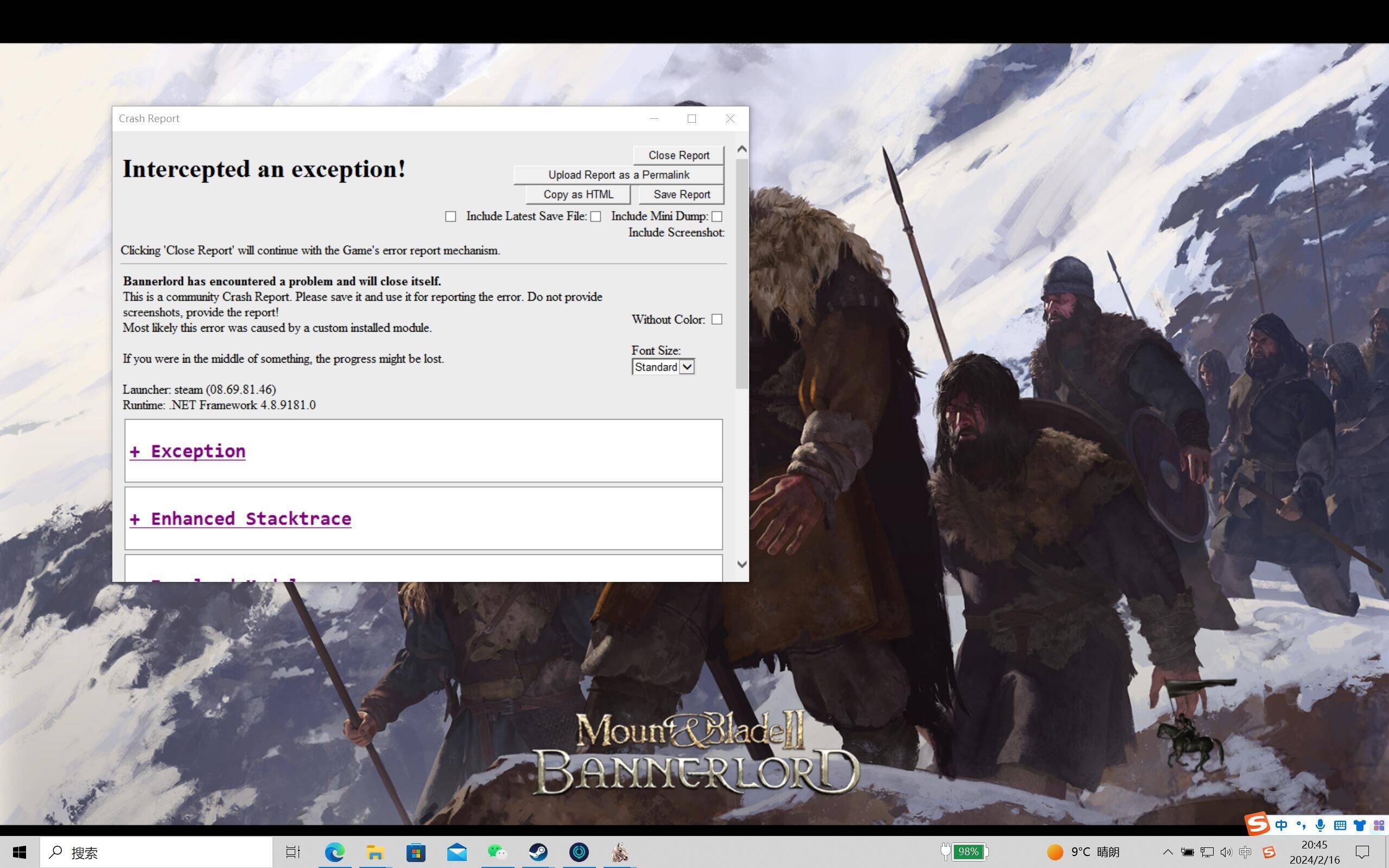Viewport: 1389px width, 868px height.
Task: Open the clock showing 20:45
Action: coord(1314,852)
